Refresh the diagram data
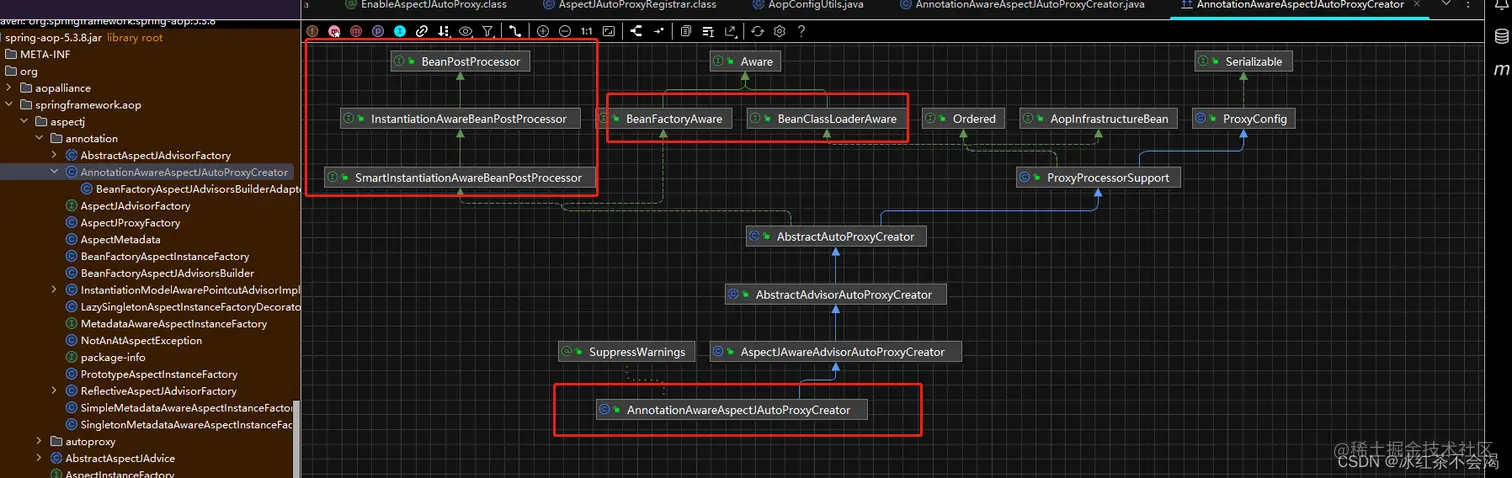 [x=758, y=32]
